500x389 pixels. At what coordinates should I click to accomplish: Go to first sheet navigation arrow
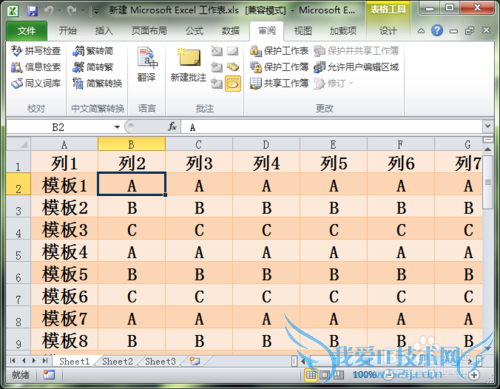click(x=13, y=360)
